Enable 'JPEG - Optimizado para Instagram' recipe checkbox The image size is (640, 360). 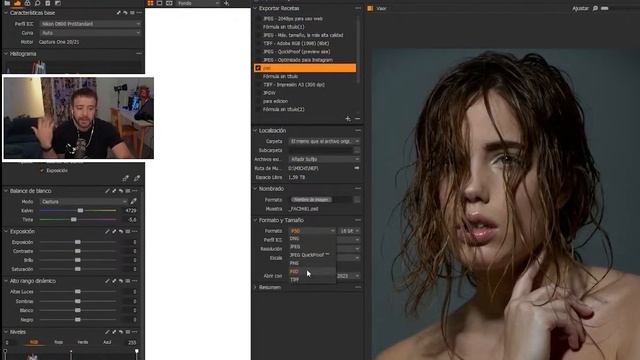point(258,60)
